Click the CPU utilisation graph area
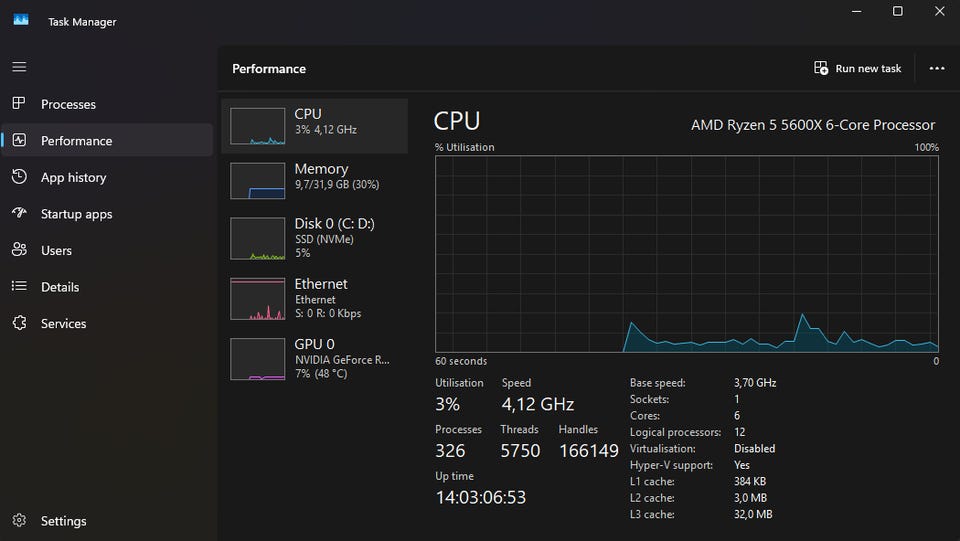 pos(686,254)
